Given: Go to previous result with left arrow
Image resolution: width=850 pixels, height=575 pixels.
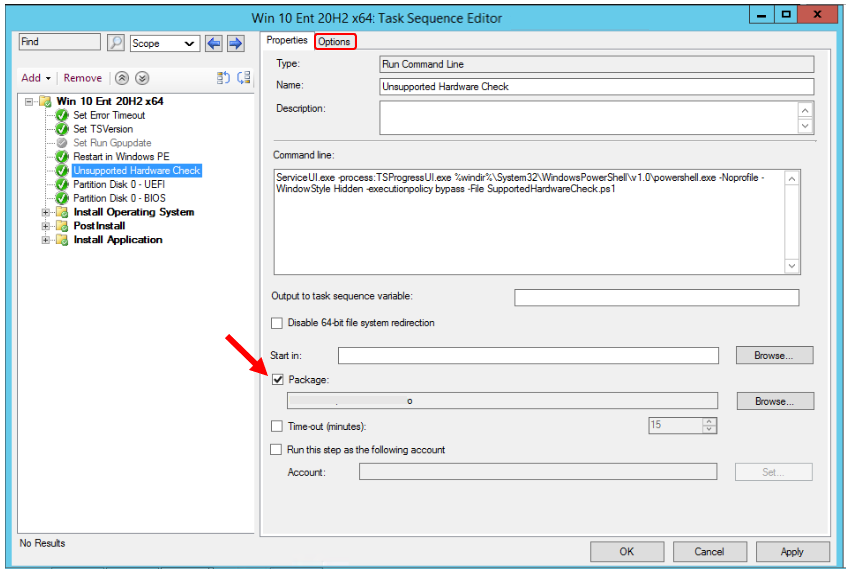Looking at the screenshot, I should tap(214, 43).
